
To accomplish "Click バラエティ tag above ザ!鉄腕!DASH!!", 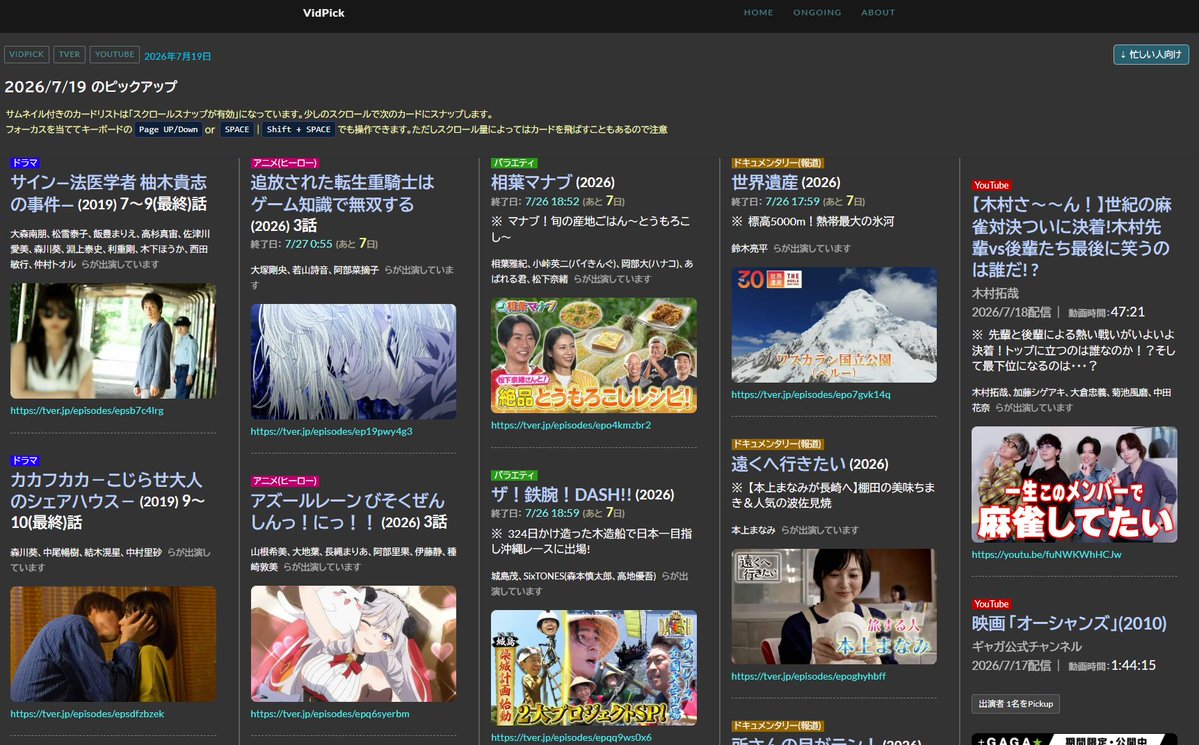I will coord(514,475).
